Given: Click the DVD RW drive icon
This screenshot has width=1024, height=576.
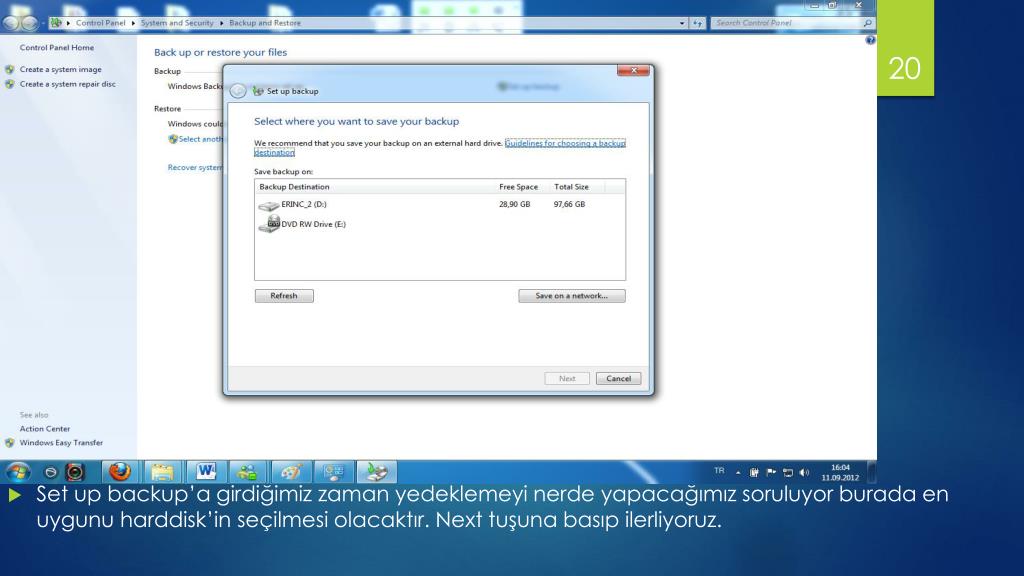Looking at the screenshot, I should [268, 224].
